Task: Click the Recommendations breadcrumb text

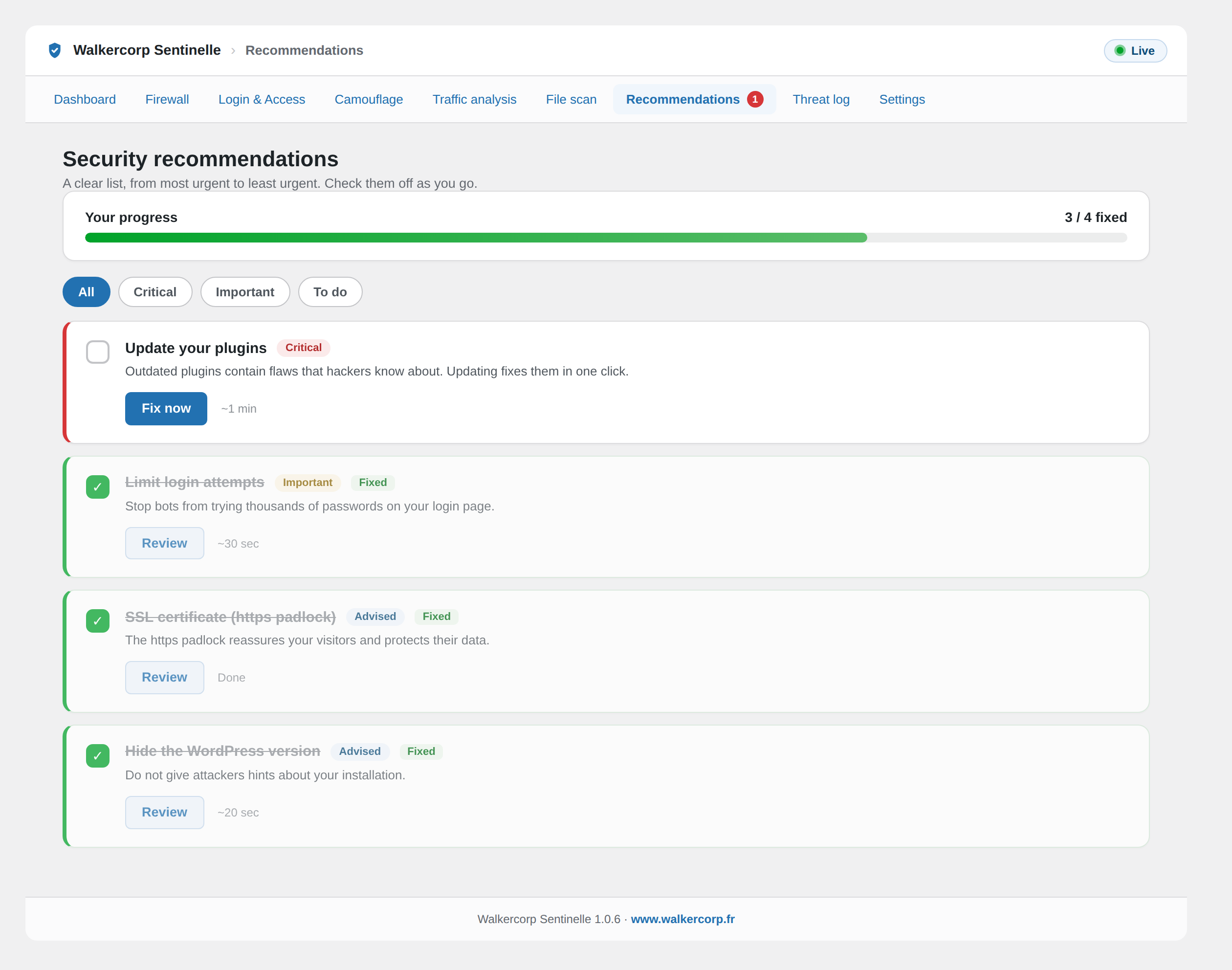Action: pyautogui.click(x=304, y=50)
